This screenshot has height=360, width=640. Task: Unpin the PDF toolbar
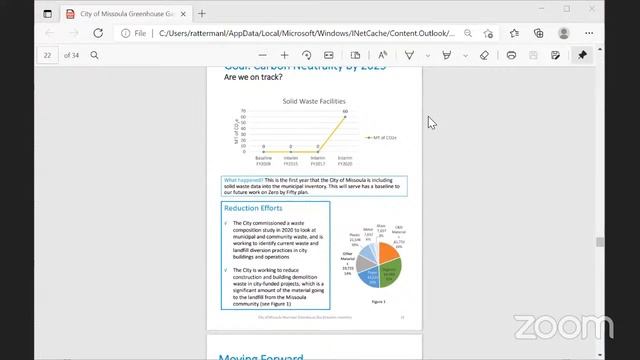[582, 55]
